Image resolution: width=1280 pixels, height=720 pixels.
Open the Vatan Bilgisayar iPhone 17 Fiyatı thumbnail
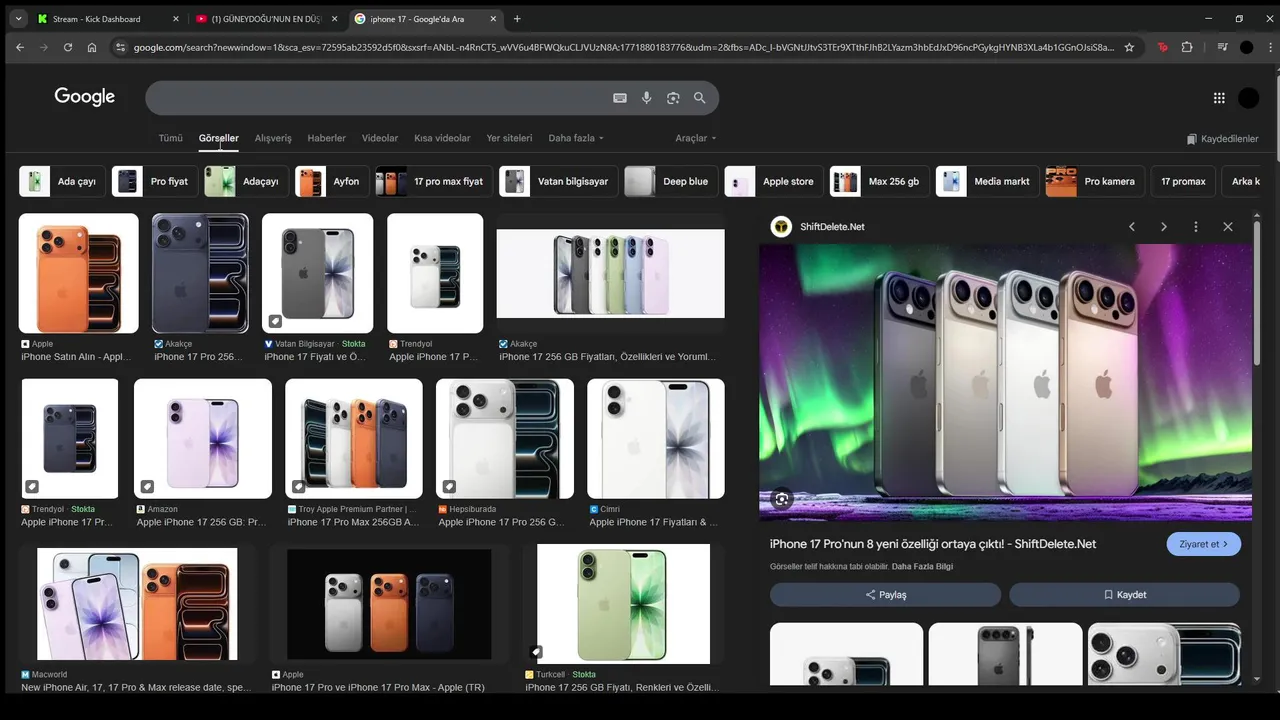pyautogui.click(x=317, y=273)
